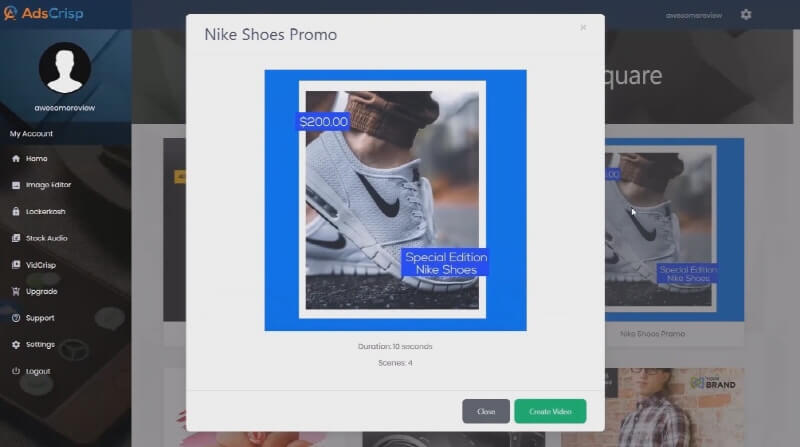
Task: Click the Duration: 10 seconds text
Action: tap(395, 346)
